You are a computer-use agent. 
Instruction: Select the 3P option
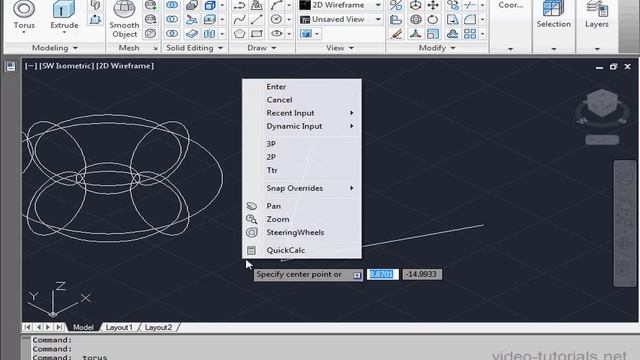tap(302, 144)
